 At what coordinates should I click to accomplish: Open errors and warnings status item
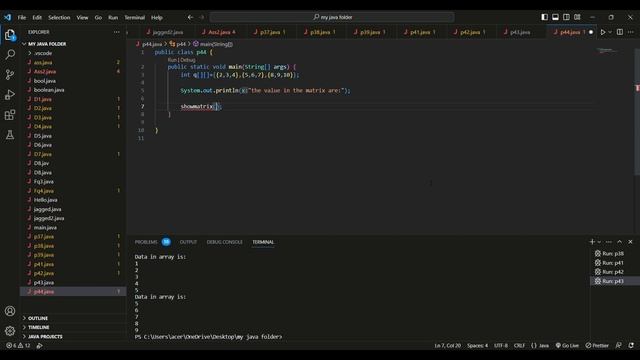pos(18,345)
